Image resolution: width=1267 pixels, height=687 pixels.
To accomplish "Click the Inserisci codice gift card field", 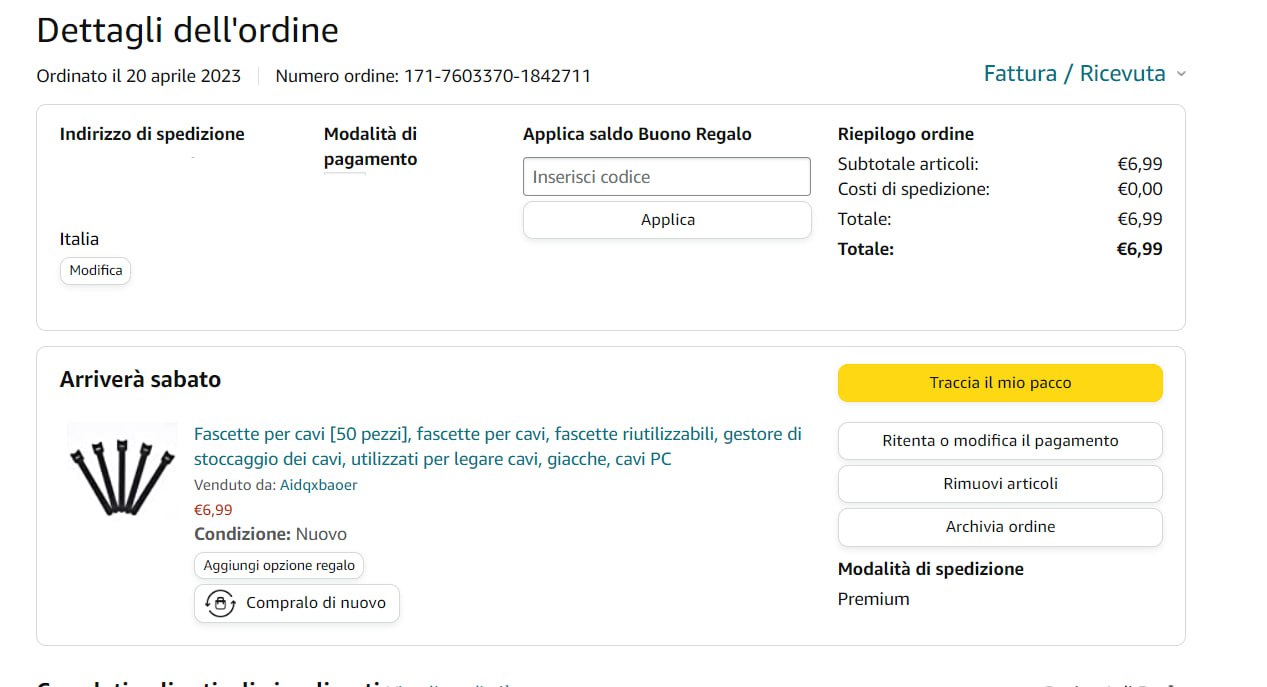I will pos(666,177).
